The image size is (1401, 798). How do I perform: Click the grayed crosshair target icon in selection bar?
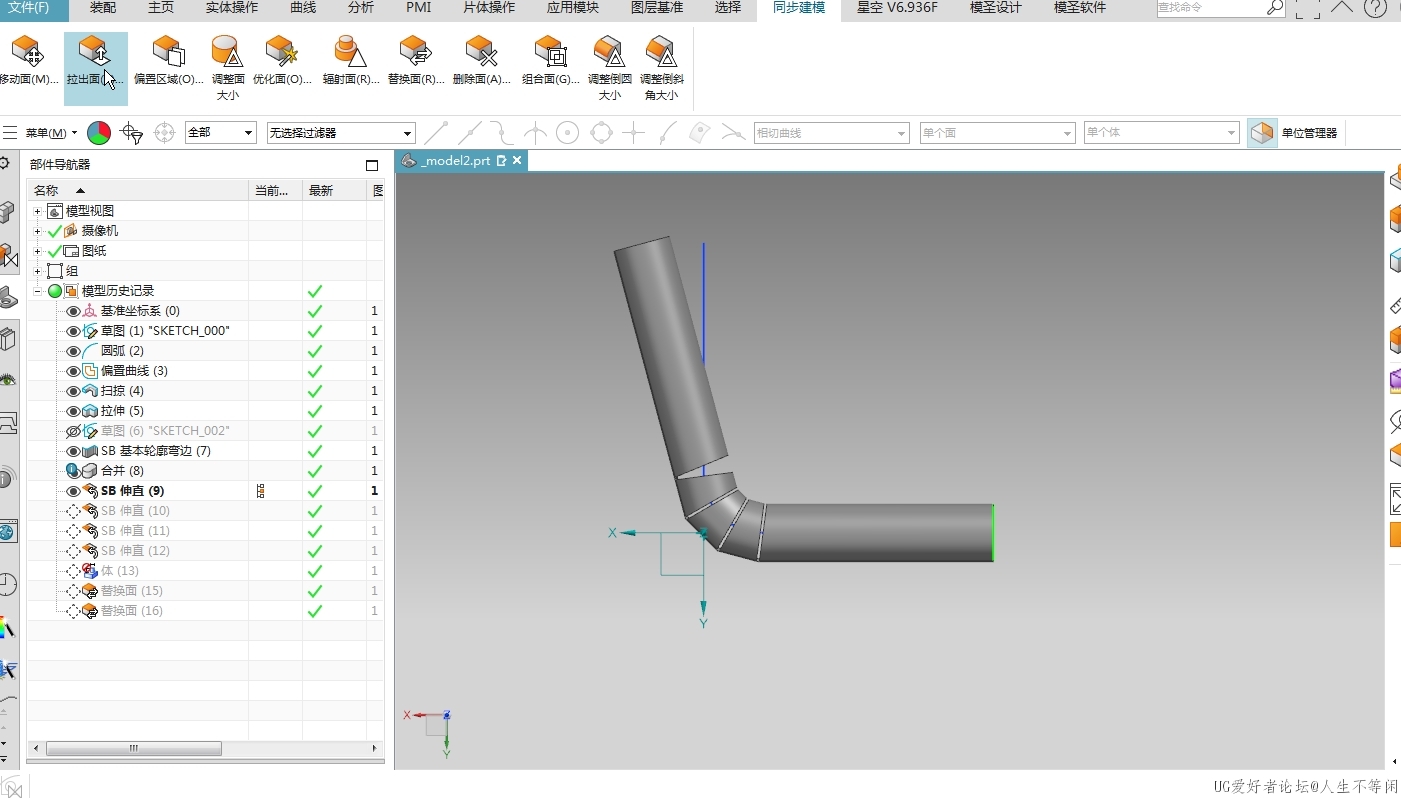(x=165, y=133)
